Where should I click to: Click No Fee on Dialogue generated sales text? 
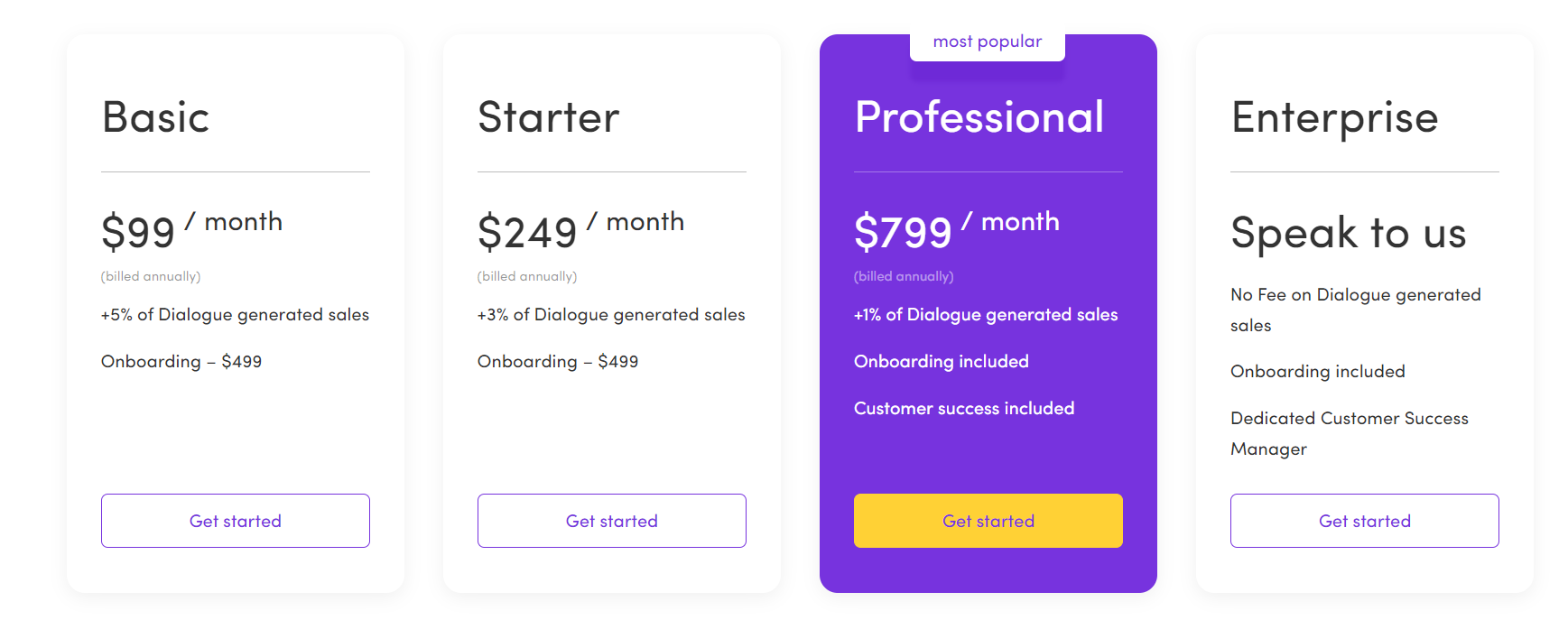pyautogui.click(x=1355, y=310)
